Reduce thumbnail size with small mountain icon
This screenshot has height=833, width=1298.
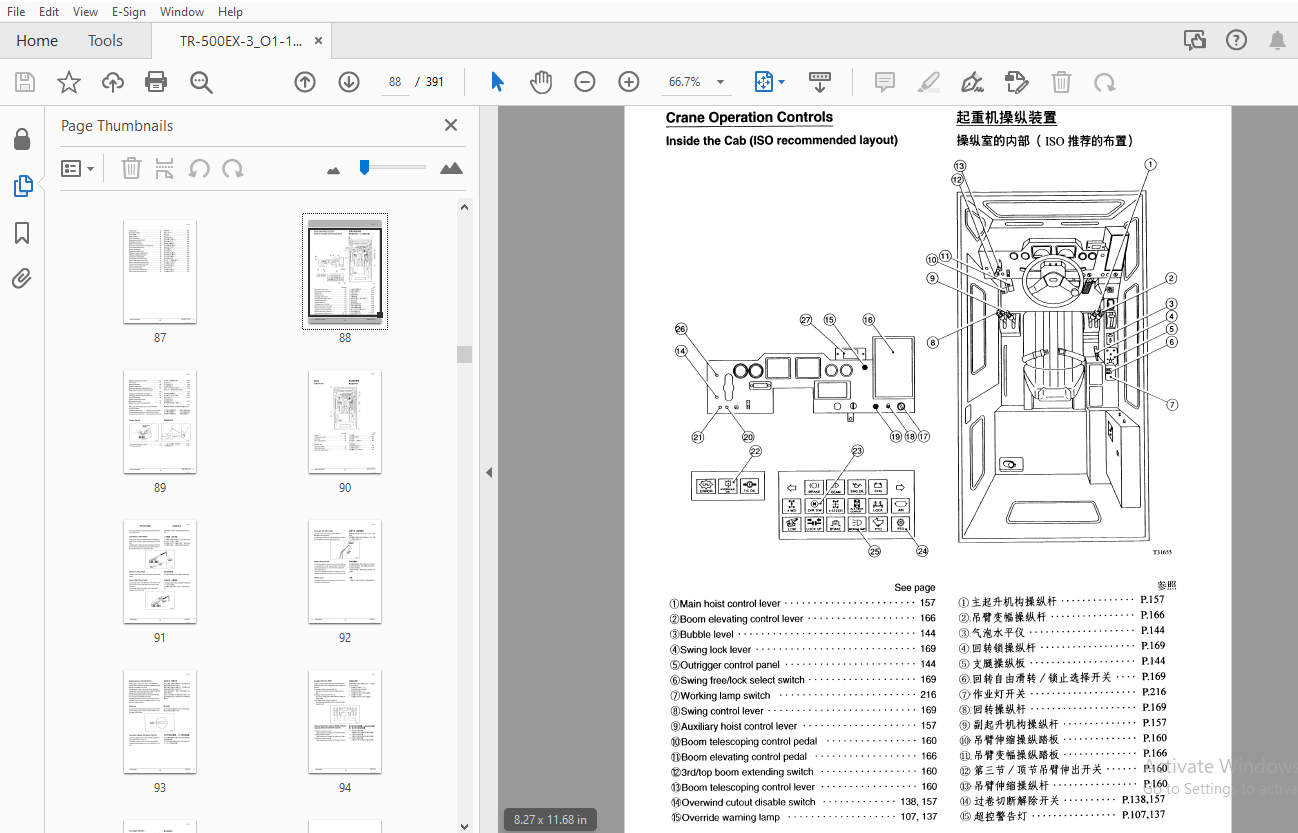coord(333,170)
